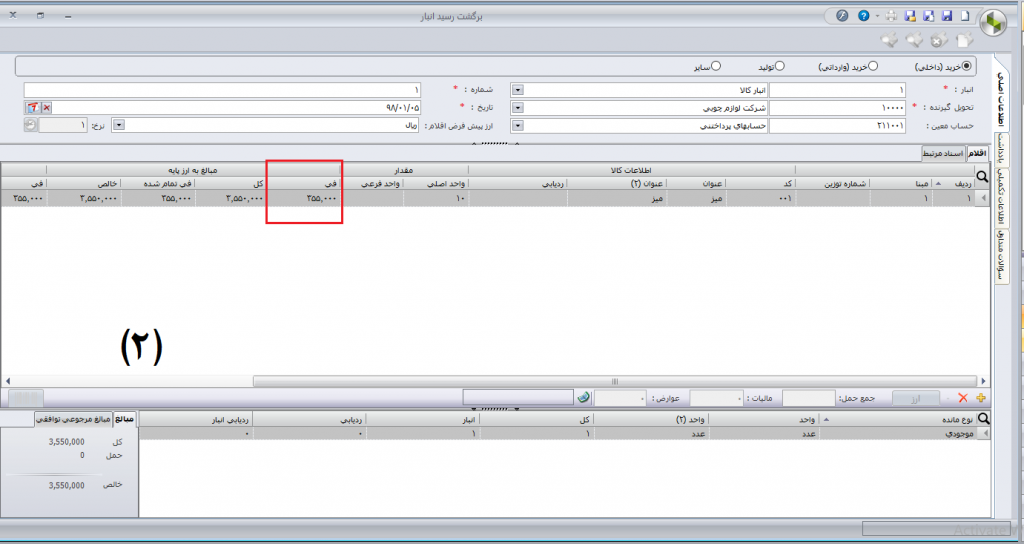Click the خالص column header in grid

84,184
